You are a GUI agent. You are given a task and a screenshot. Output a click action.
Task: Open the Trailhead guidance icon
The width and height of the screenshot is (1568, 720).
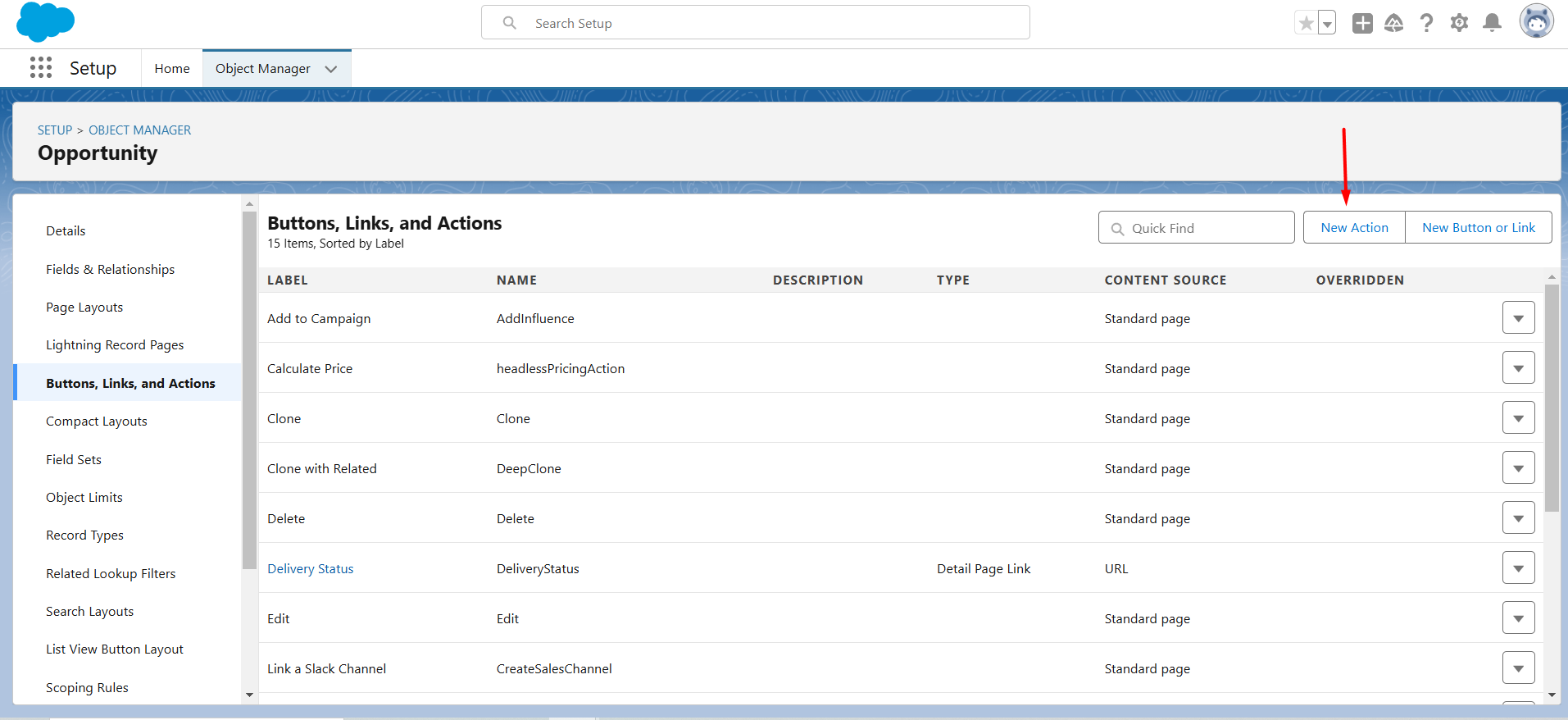pyautogui.click(x=1393, y=23)
